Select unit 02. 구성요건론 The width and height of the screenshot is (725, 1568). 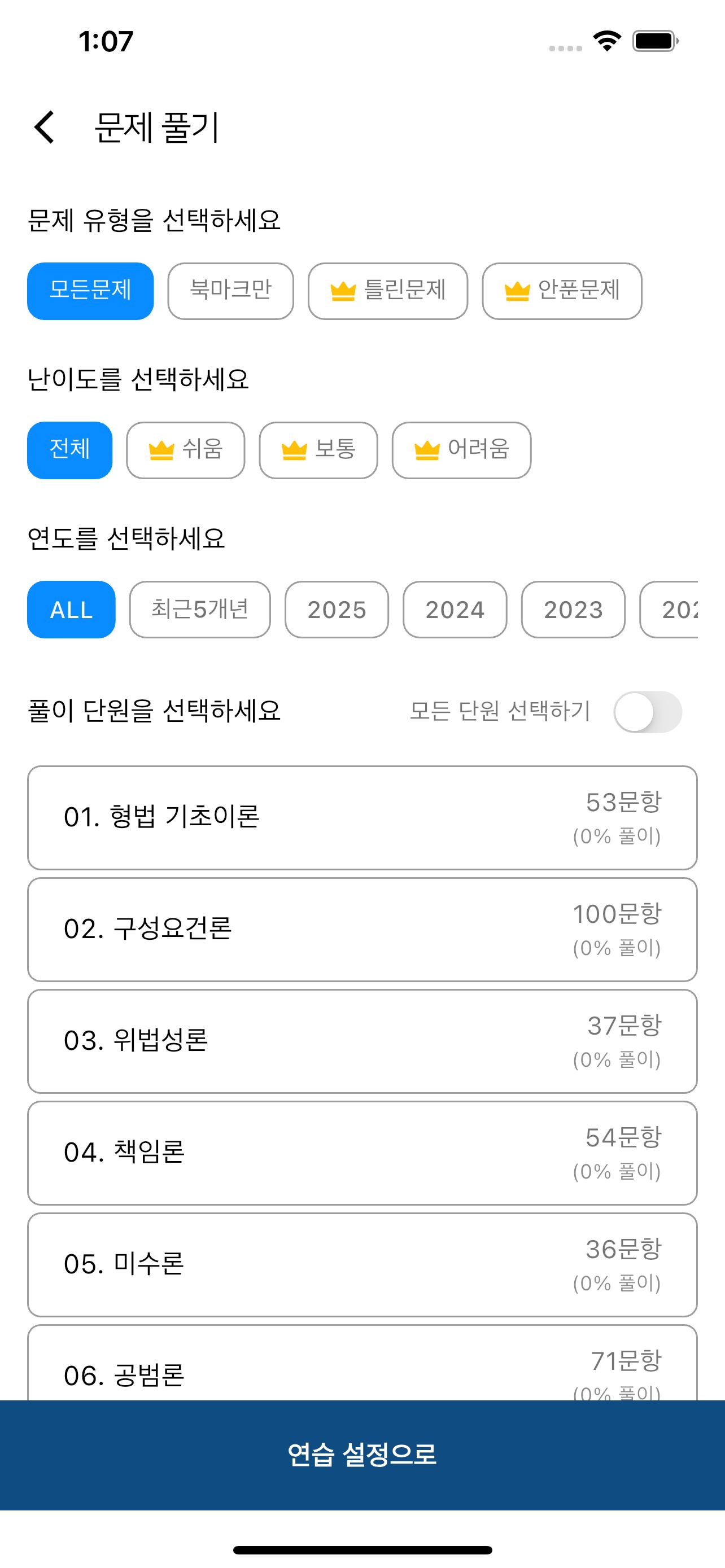point(362,930)
